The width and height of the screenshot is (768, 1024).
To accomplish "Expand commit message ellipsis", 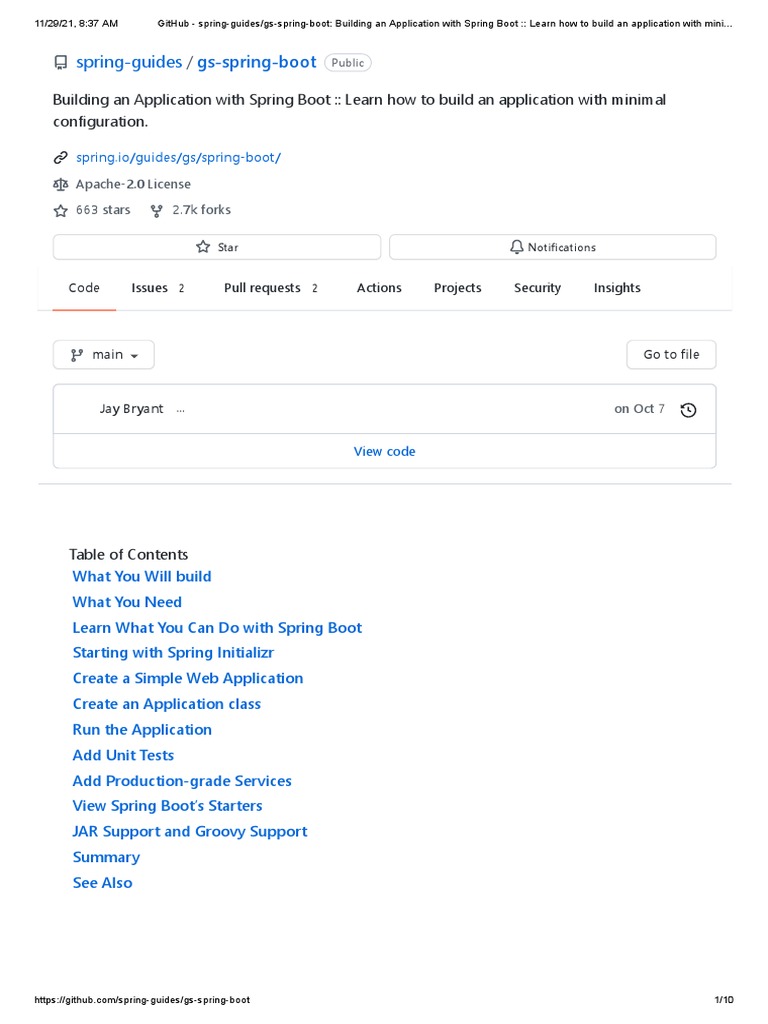I will [x=180, y=409].
